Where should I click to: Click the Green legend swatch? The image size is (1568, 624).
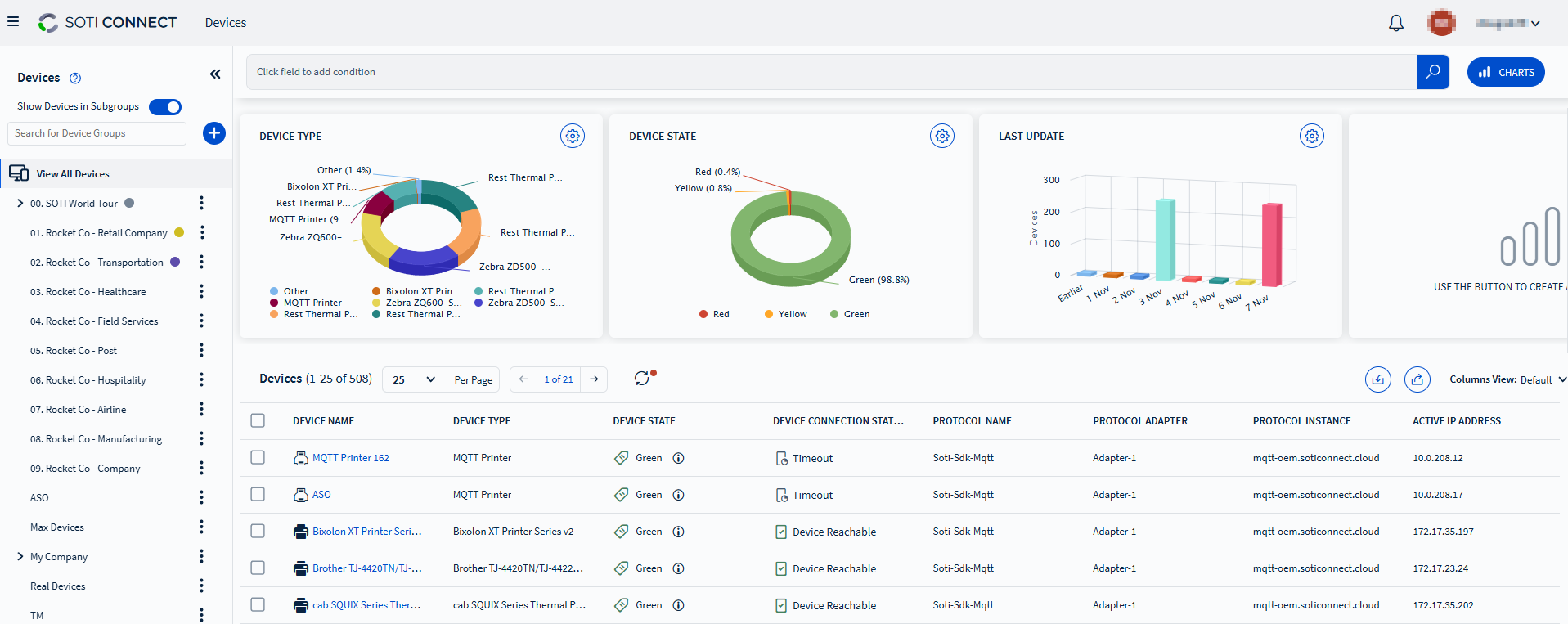point(834,314)
